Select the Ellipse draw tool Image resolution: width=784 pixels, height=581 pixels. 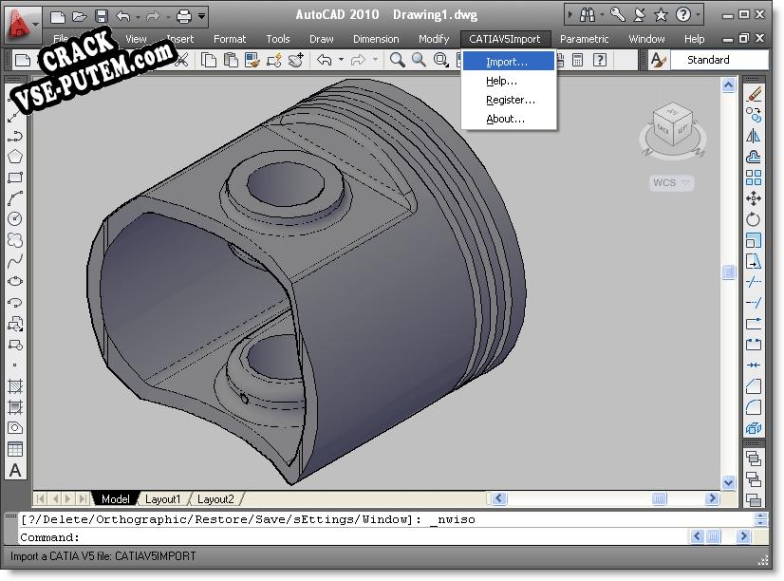[15, 282]
